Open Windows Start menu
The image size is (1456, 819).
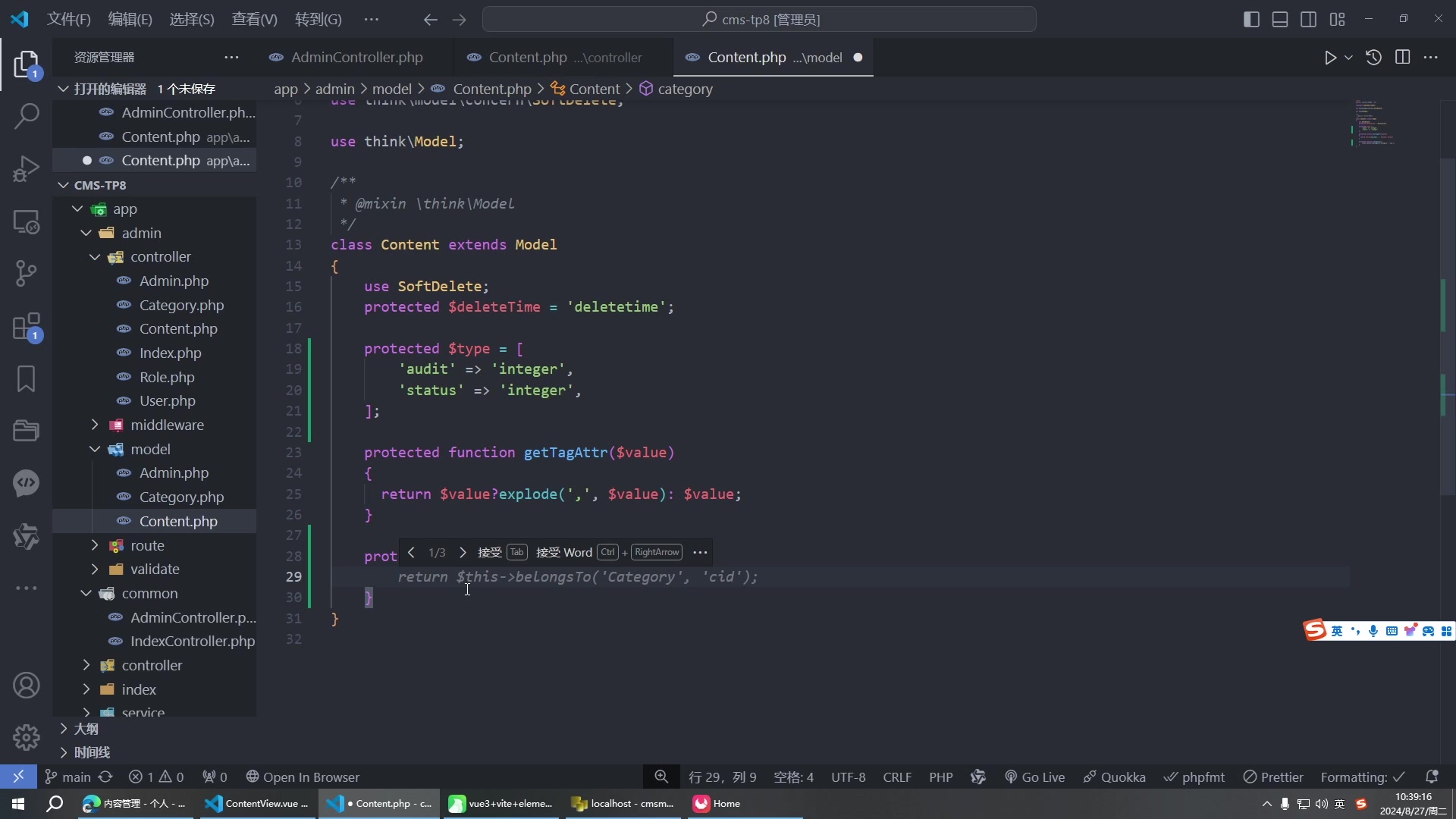[x=18, y=804]
